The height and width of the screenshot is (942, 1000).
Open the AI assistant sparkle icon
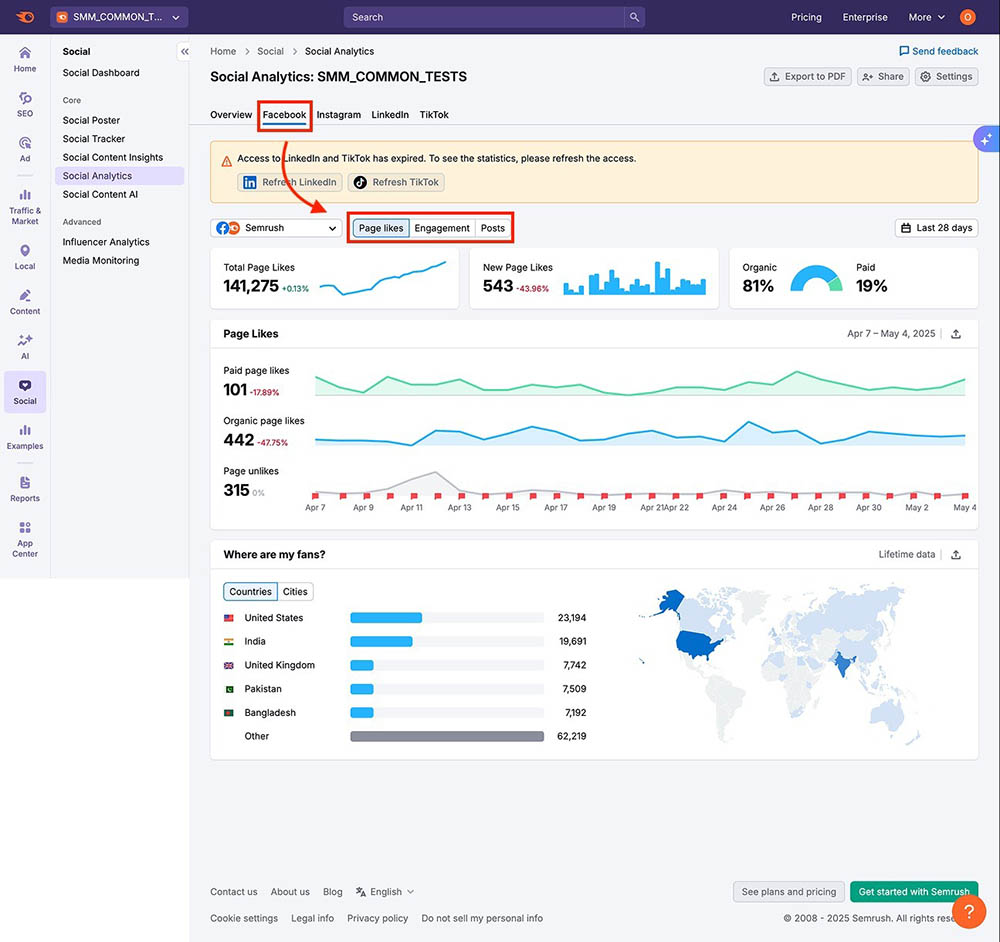pyautogui.click(x=985, y=140)
